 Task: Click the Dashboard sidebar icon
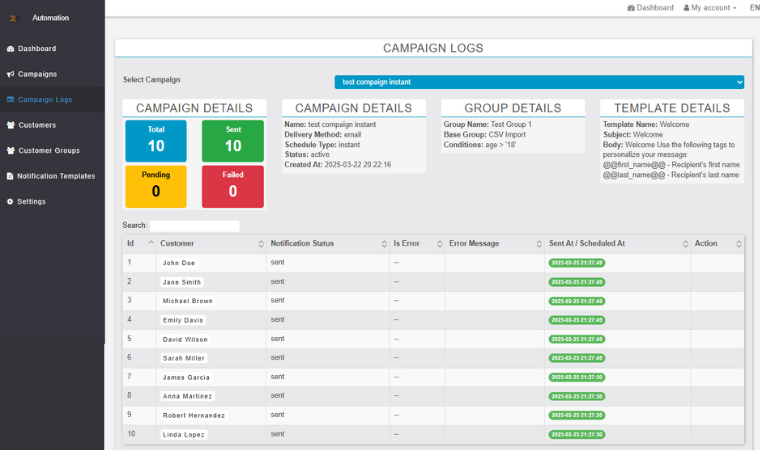point(10,48)
